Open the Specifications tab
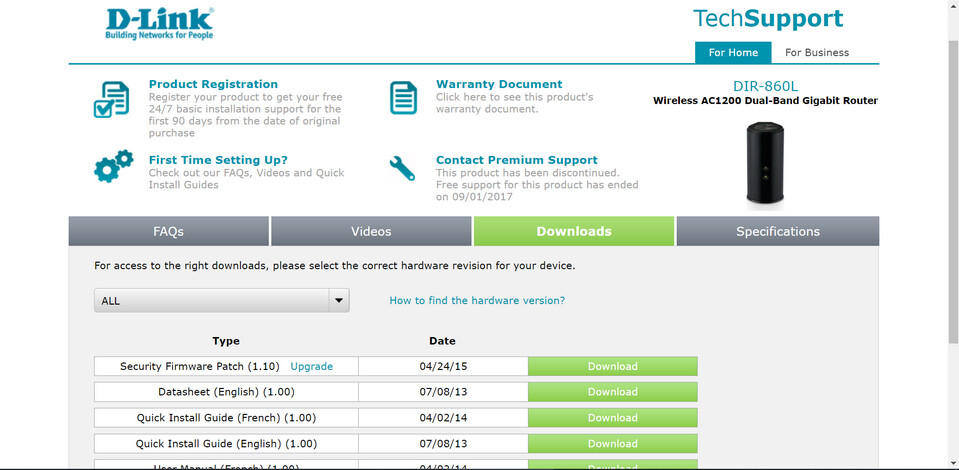 (777, 231)
